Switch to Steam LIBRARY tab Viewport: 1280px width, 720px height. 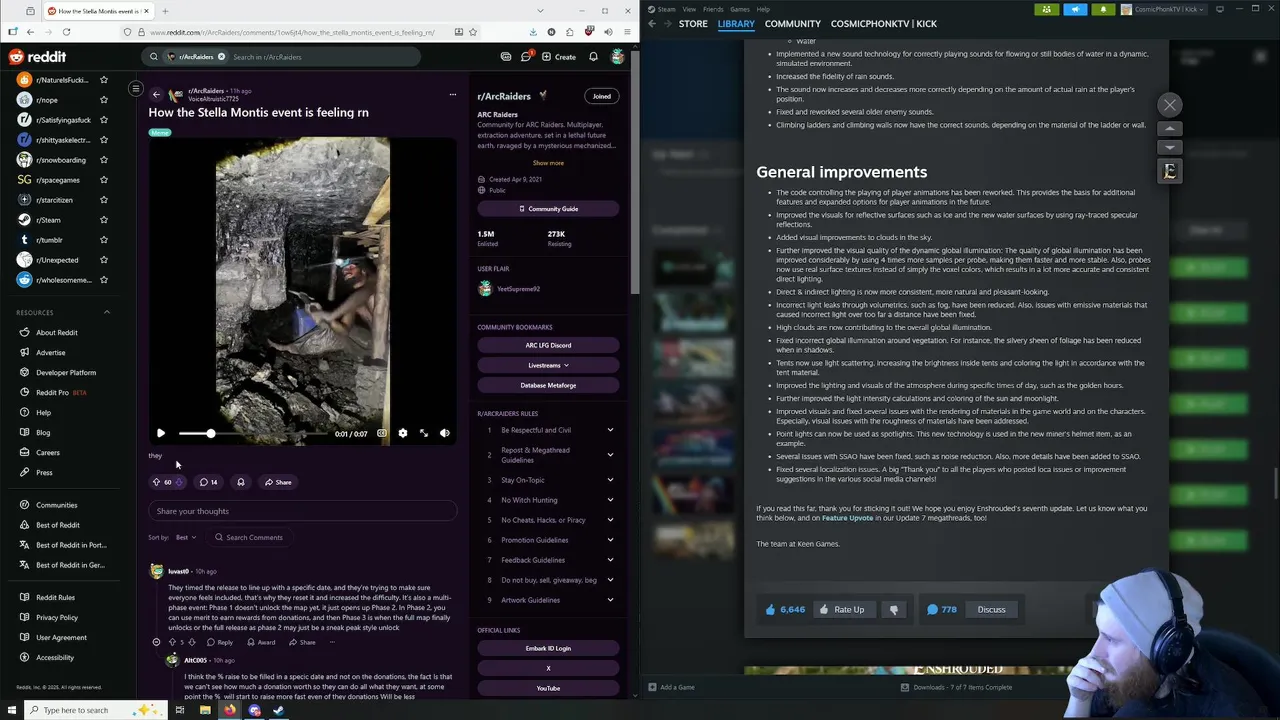coord(736,23)
